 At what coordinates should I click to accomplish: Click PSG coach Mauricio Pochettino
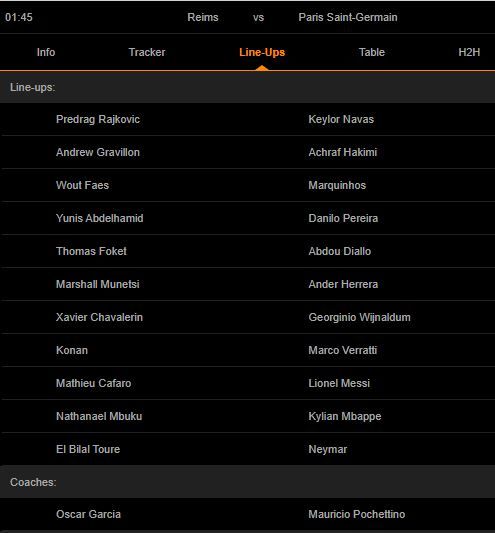(x=357, y=514)
